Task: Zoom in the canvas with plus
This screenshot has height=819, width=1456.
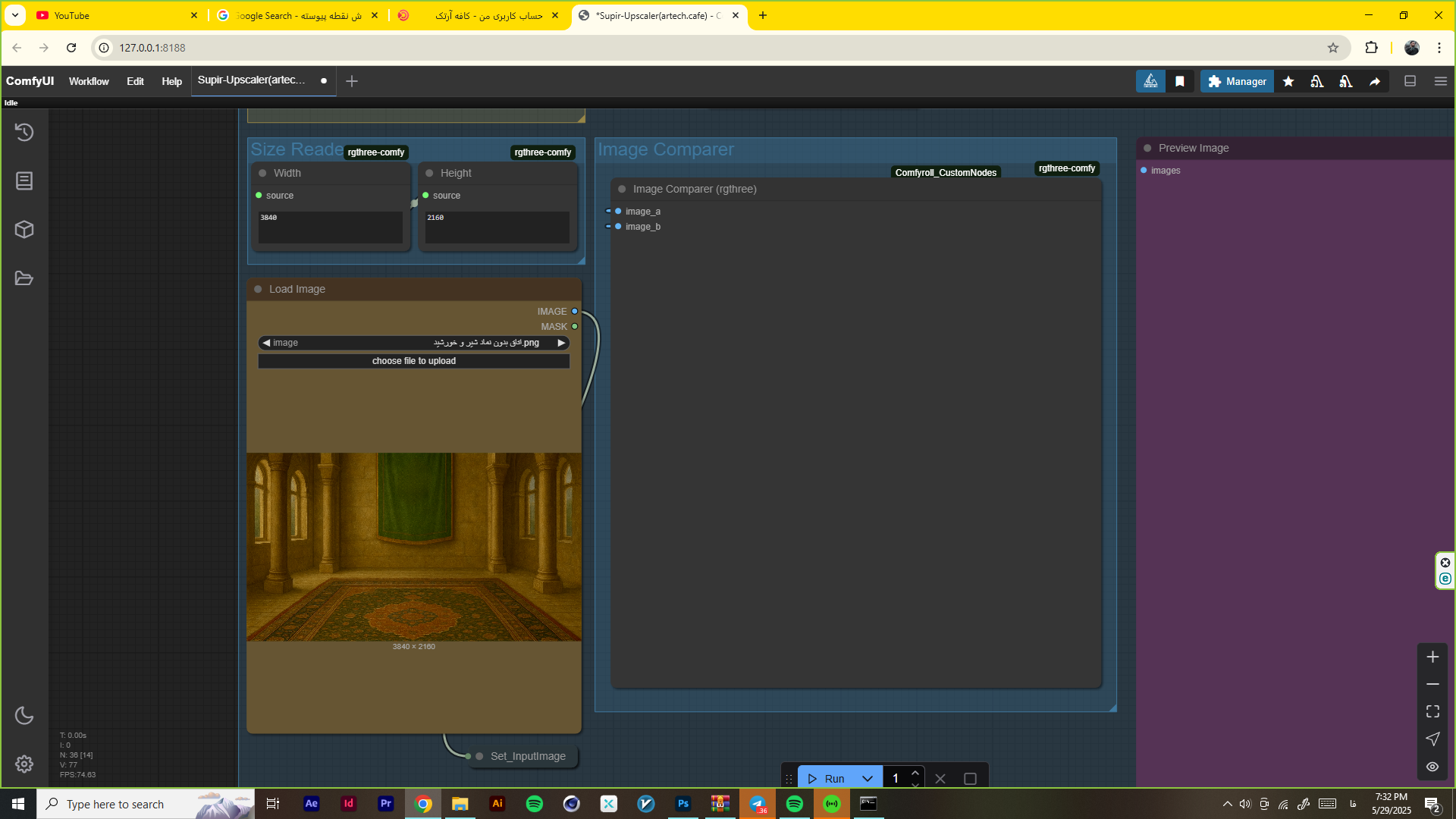Action: coord(1432,657)
